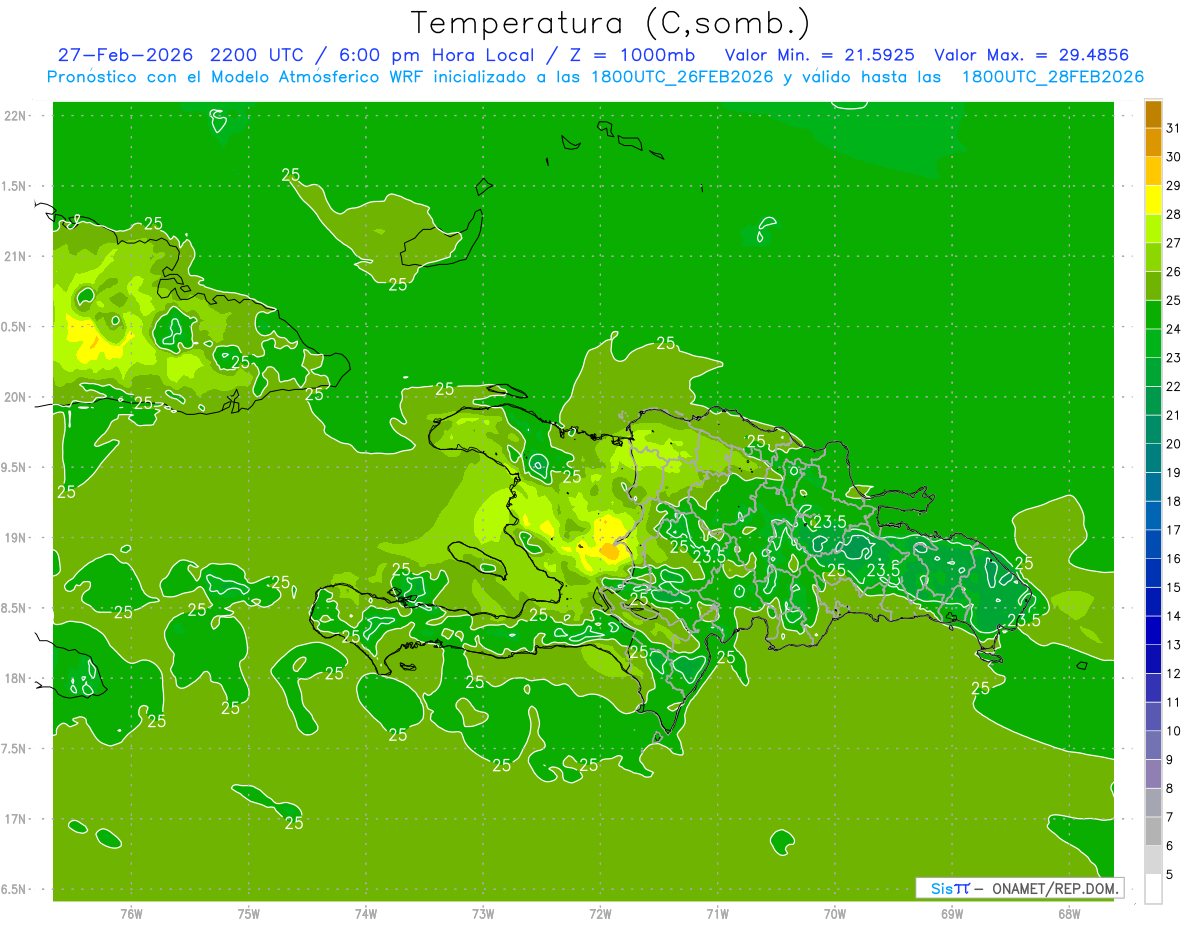Image resolution: width=1200 pixels, height=927 pixels.
Task: Click the "20N" latitude axis label
Action: [x=15, y=397]
